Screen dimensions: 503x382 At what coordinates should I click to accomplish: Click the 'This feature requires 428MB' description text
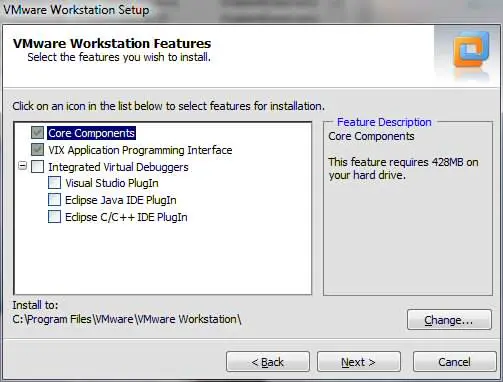click(403, 168)
